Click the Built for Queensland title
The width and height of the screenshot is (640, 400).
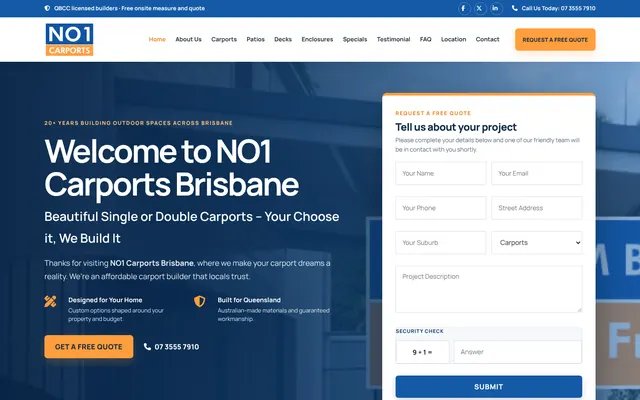pyautogui.click(x=249, y=300)
